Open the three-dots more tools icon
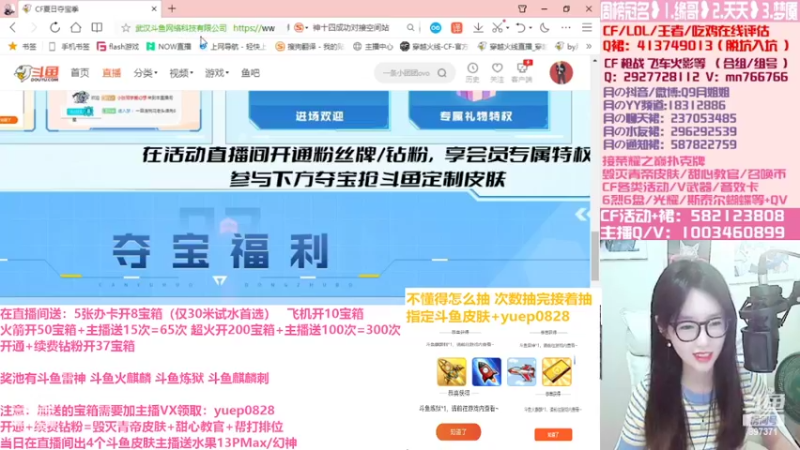The height and width of the screenshot is (450, 800). pyautogui.click(x=566, y=28)
